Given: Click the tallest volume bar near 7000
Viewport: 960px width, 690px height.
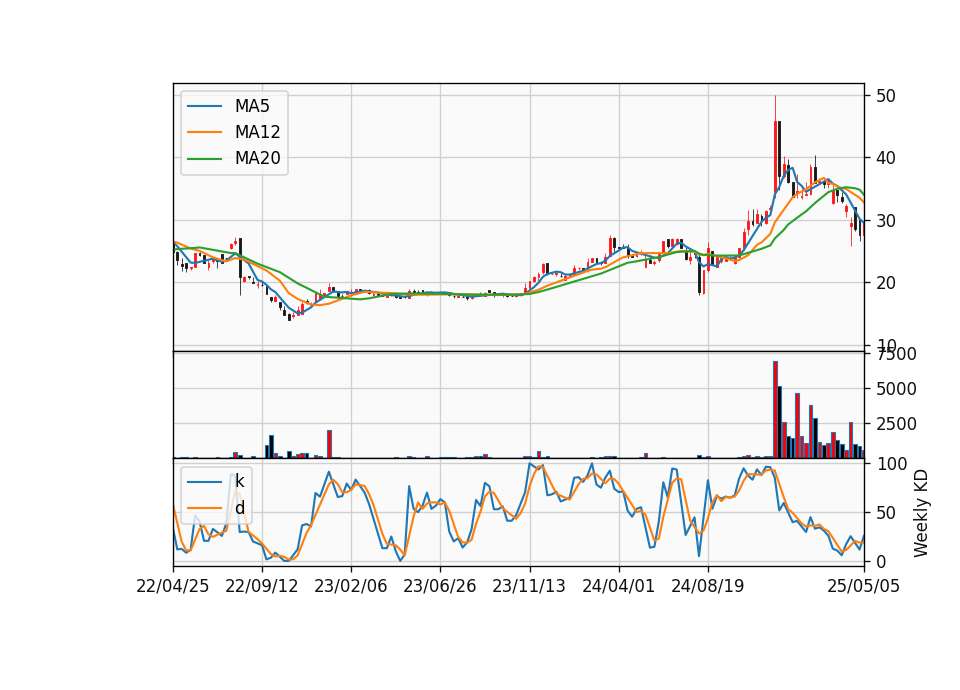Looking at the screenshot, I should 775,410.
